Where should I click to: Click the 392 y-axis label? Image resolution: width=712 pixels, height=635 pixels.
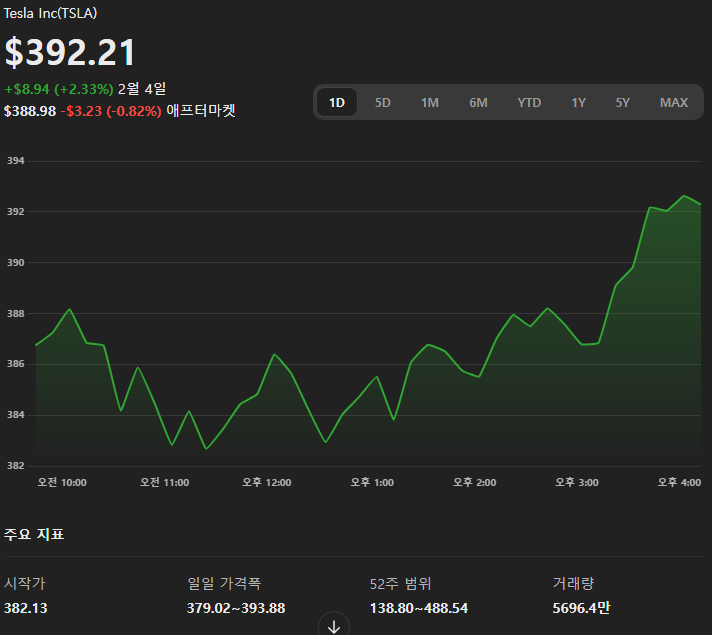(15, 212)
